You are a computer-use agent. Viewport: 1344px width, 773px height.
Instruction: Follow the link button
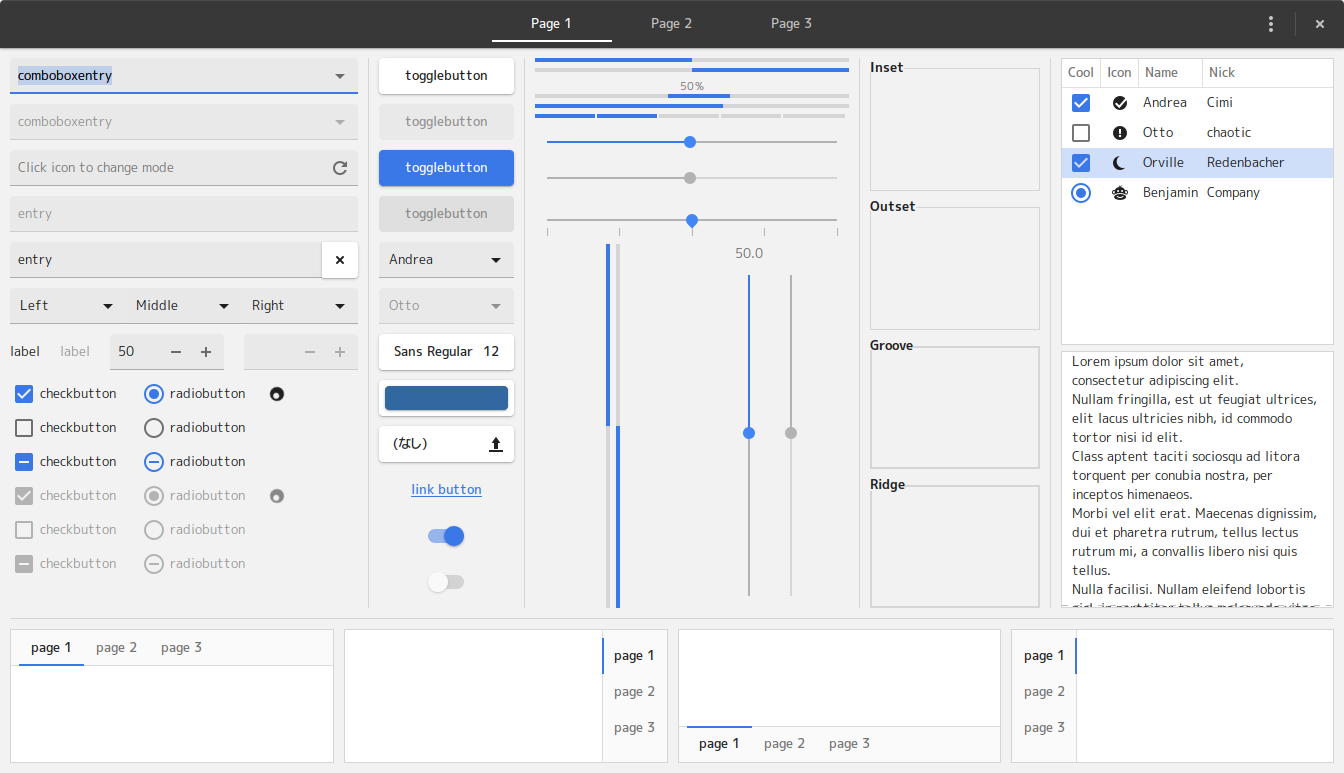446,490
